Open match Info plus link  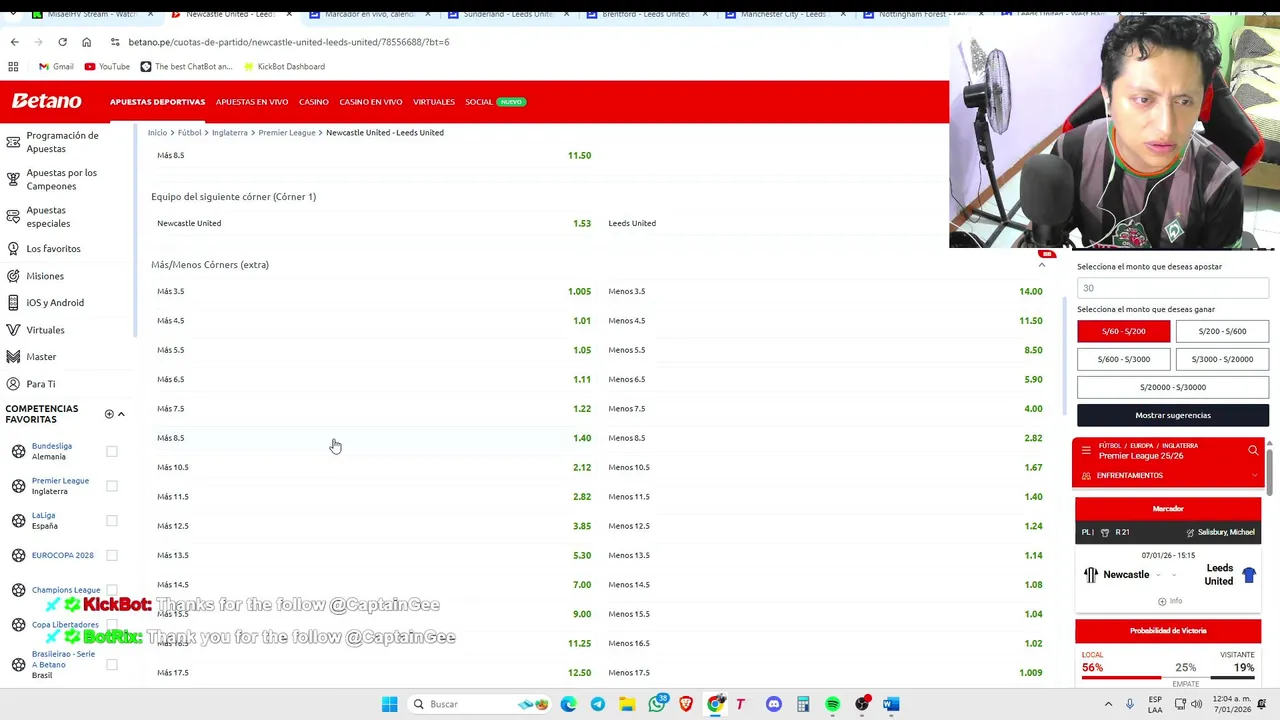1169,601
